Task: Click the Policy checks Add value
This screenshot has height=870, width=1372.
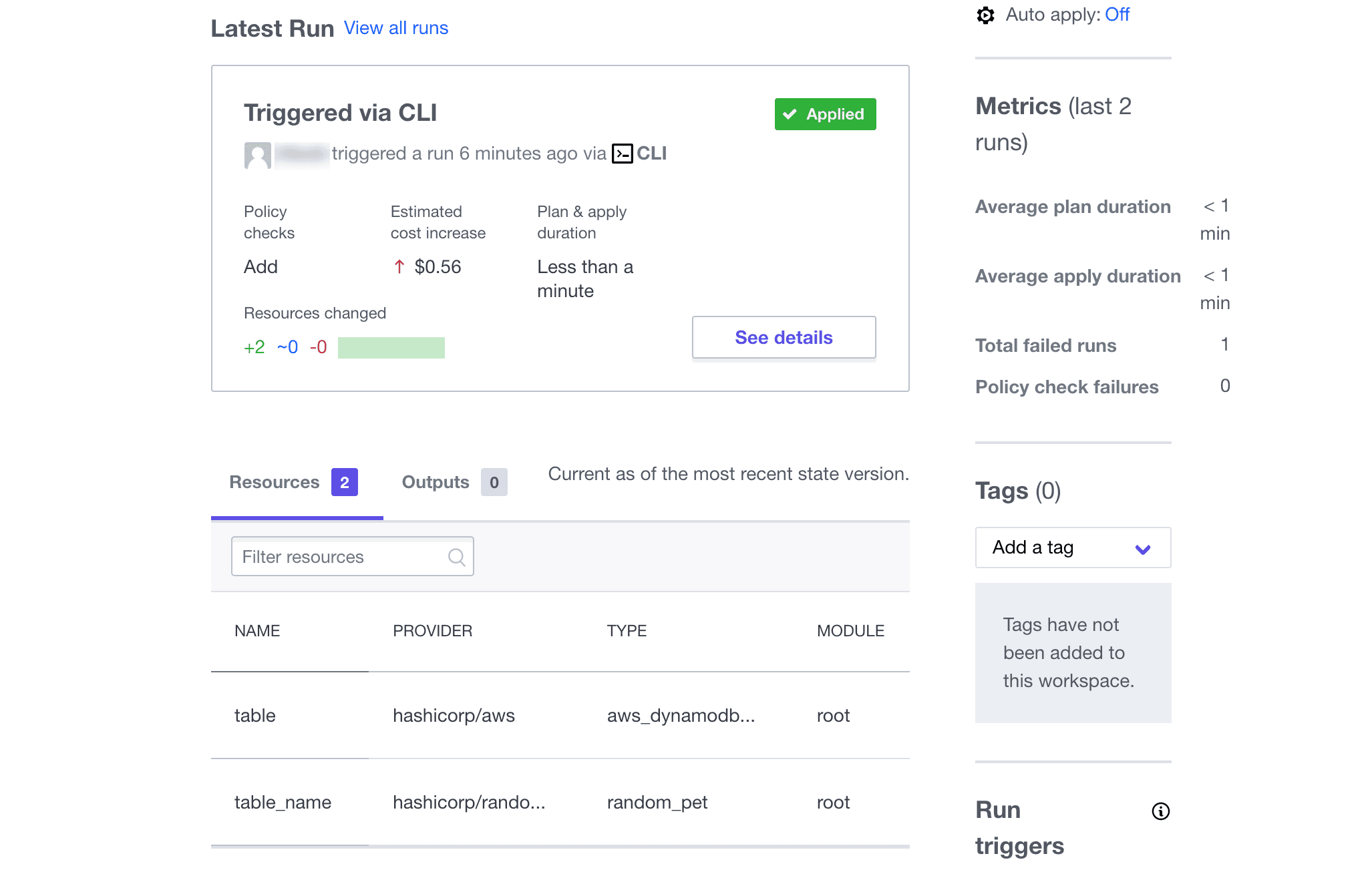Action: [x=261, y=267]
